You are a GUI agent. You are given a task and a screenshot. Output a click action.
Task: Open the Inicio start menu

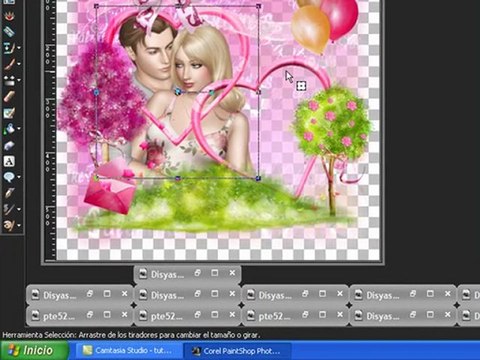tap(34, 350)
